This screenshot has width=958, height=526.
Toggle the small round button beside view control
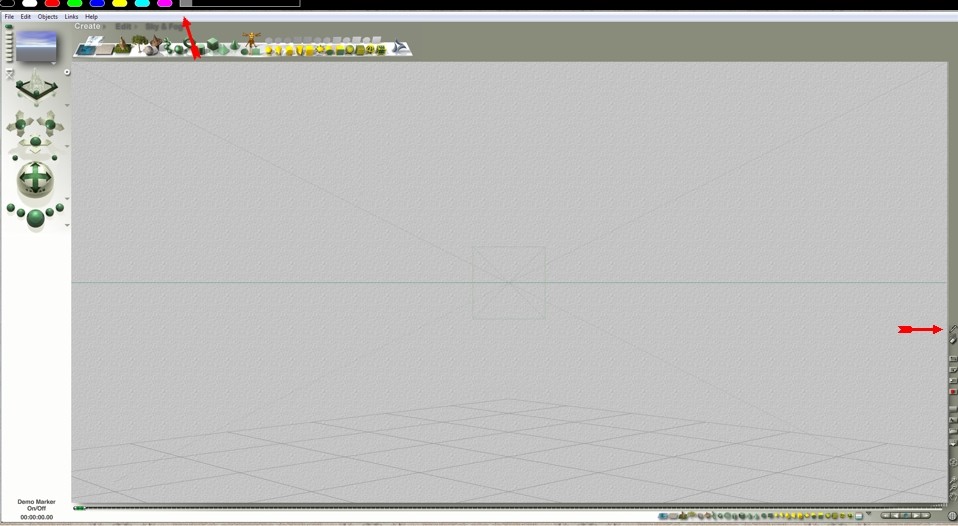click(67, 72)
